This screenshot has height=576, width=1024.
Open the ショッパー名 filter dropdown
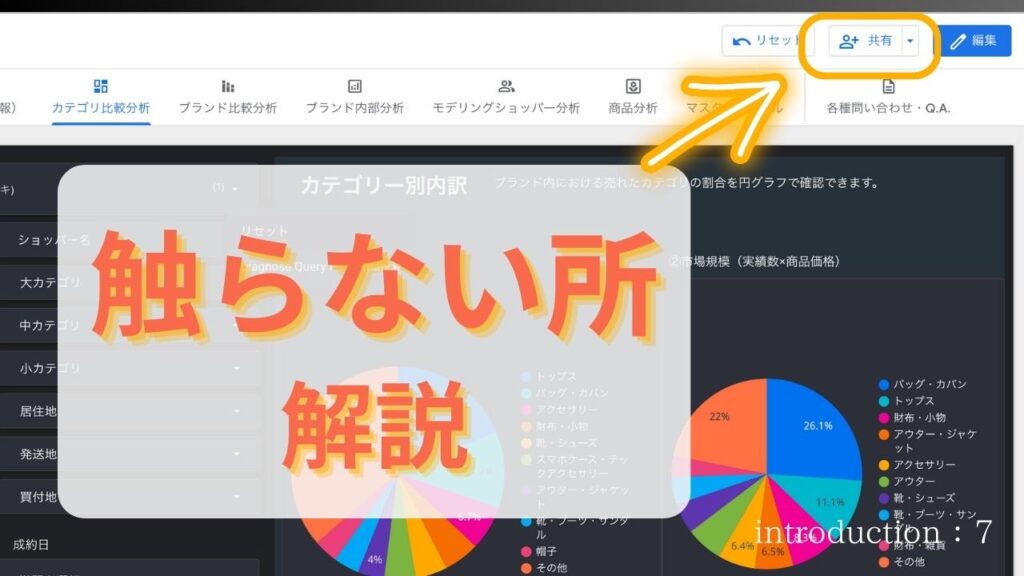pyautogui.click(x=131, y=240)
